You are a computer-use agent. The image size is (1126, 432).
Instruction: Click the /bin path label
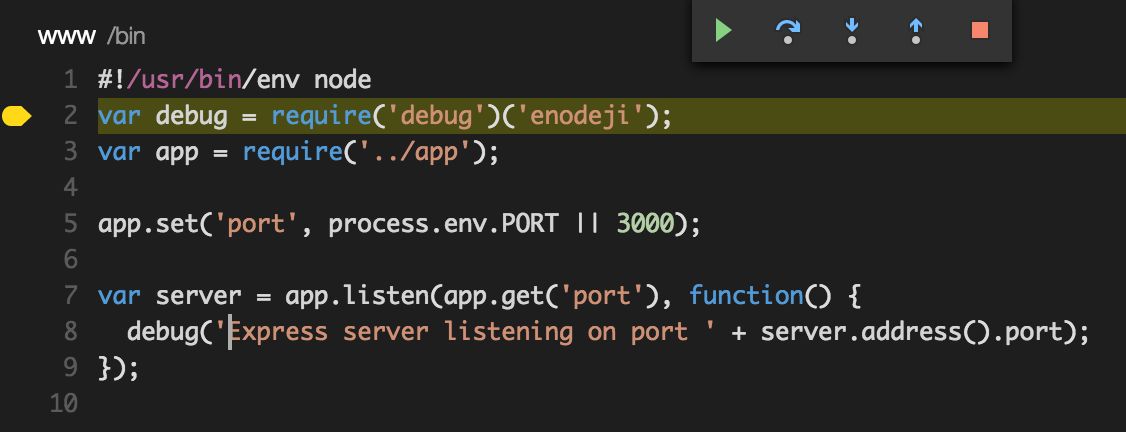click(126, 37)
